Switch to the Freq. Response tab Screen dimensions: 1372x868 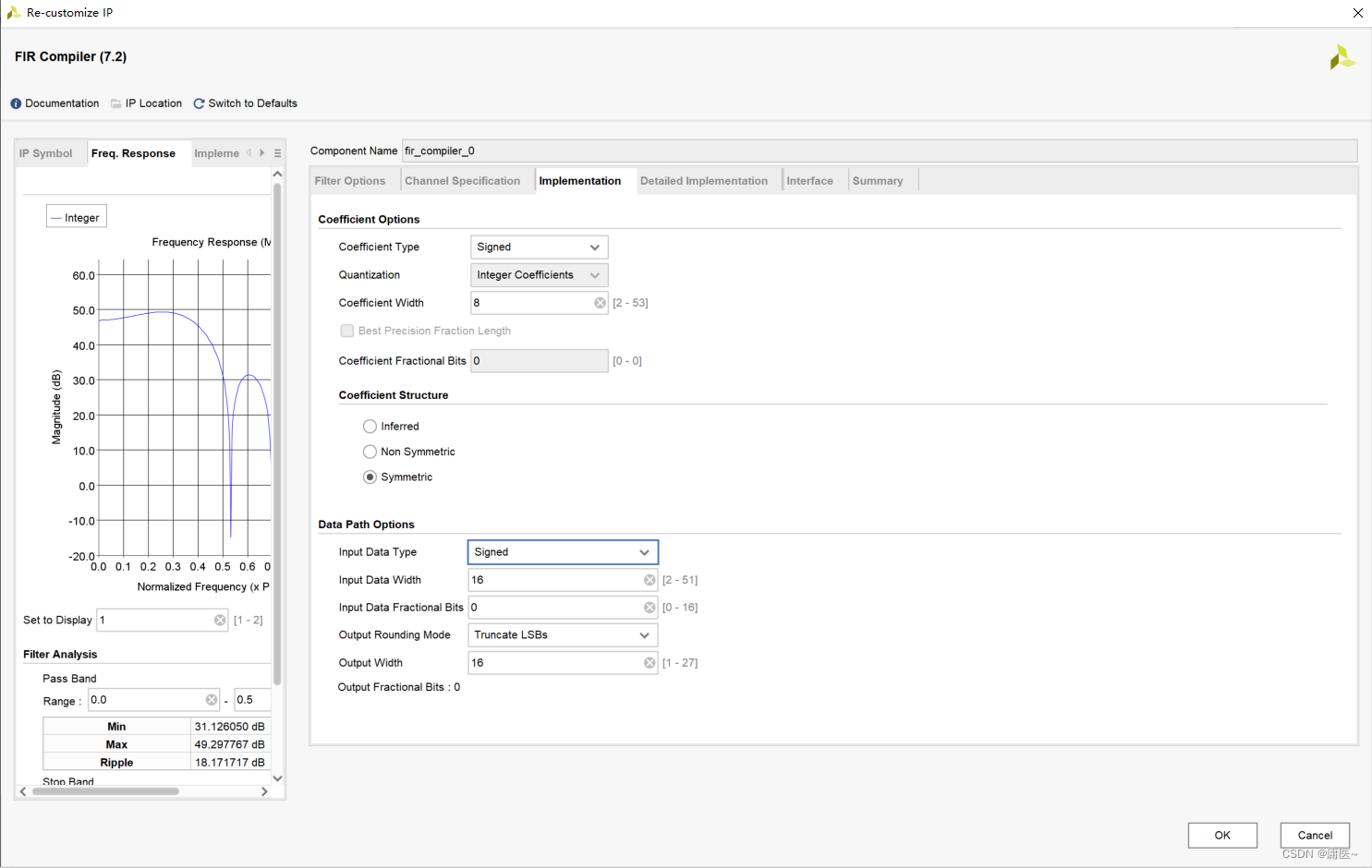coord(134,153)
